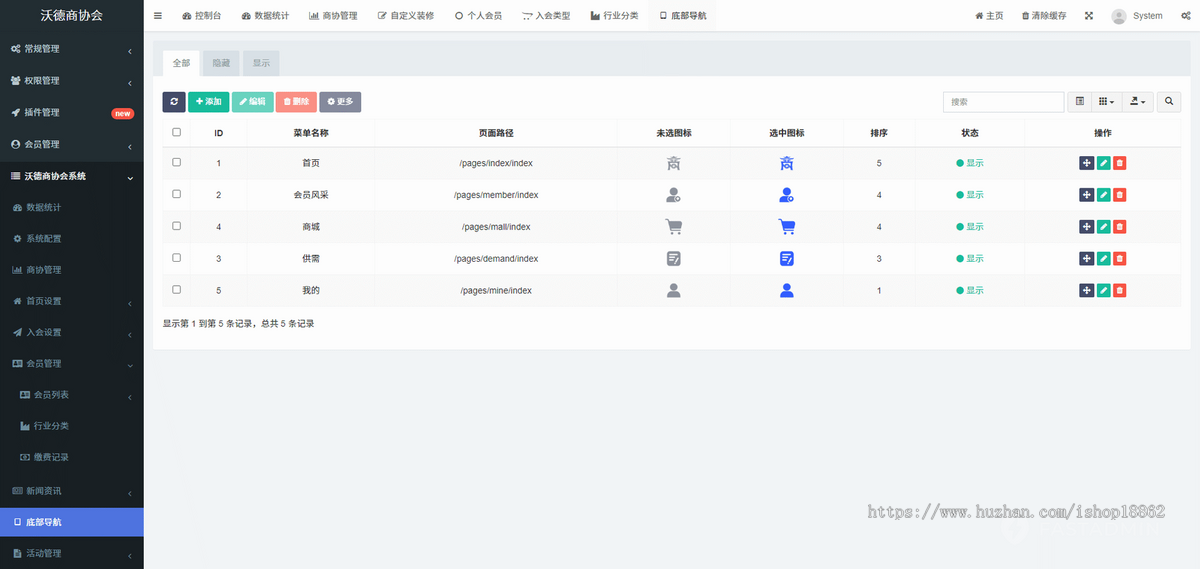Click the fullscreen expand icon in top bar
1200x569 pixels.
1089,16
